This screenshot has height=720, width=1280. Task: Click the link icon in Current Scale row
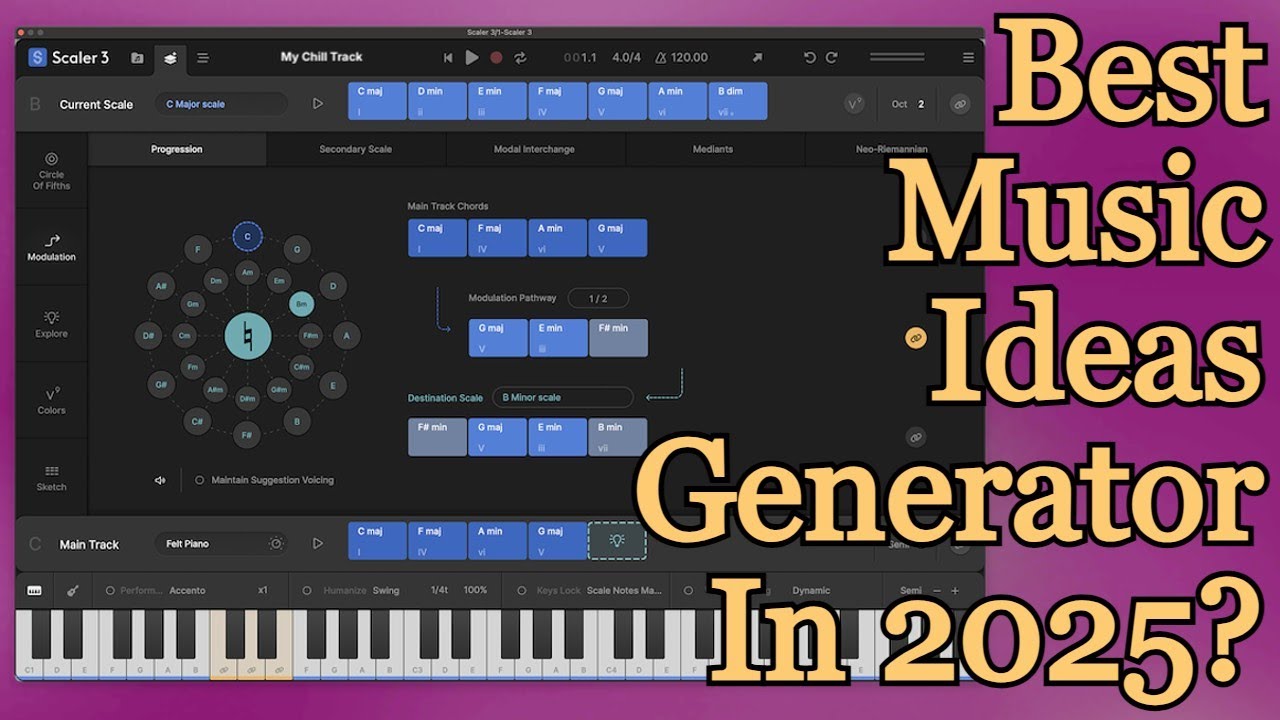coord(960,103)
